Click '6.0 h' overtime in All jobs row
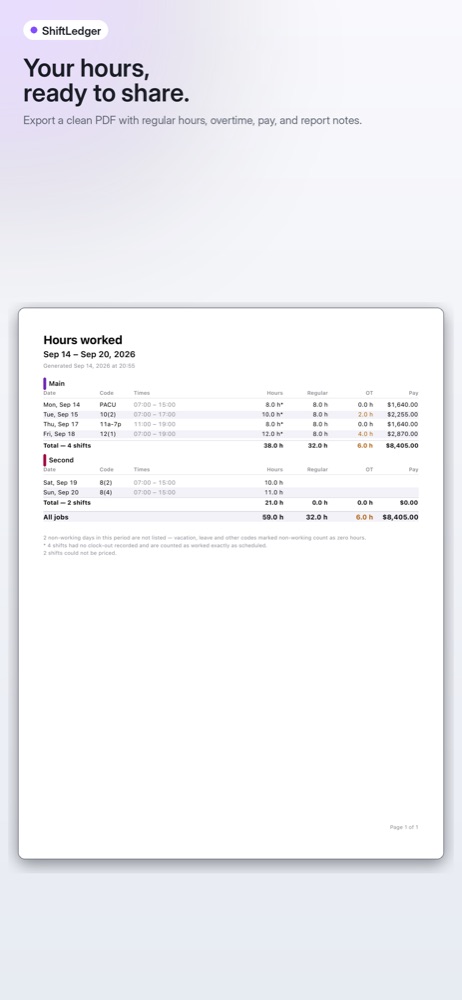 pyautogui.click(x=364, y=517)
